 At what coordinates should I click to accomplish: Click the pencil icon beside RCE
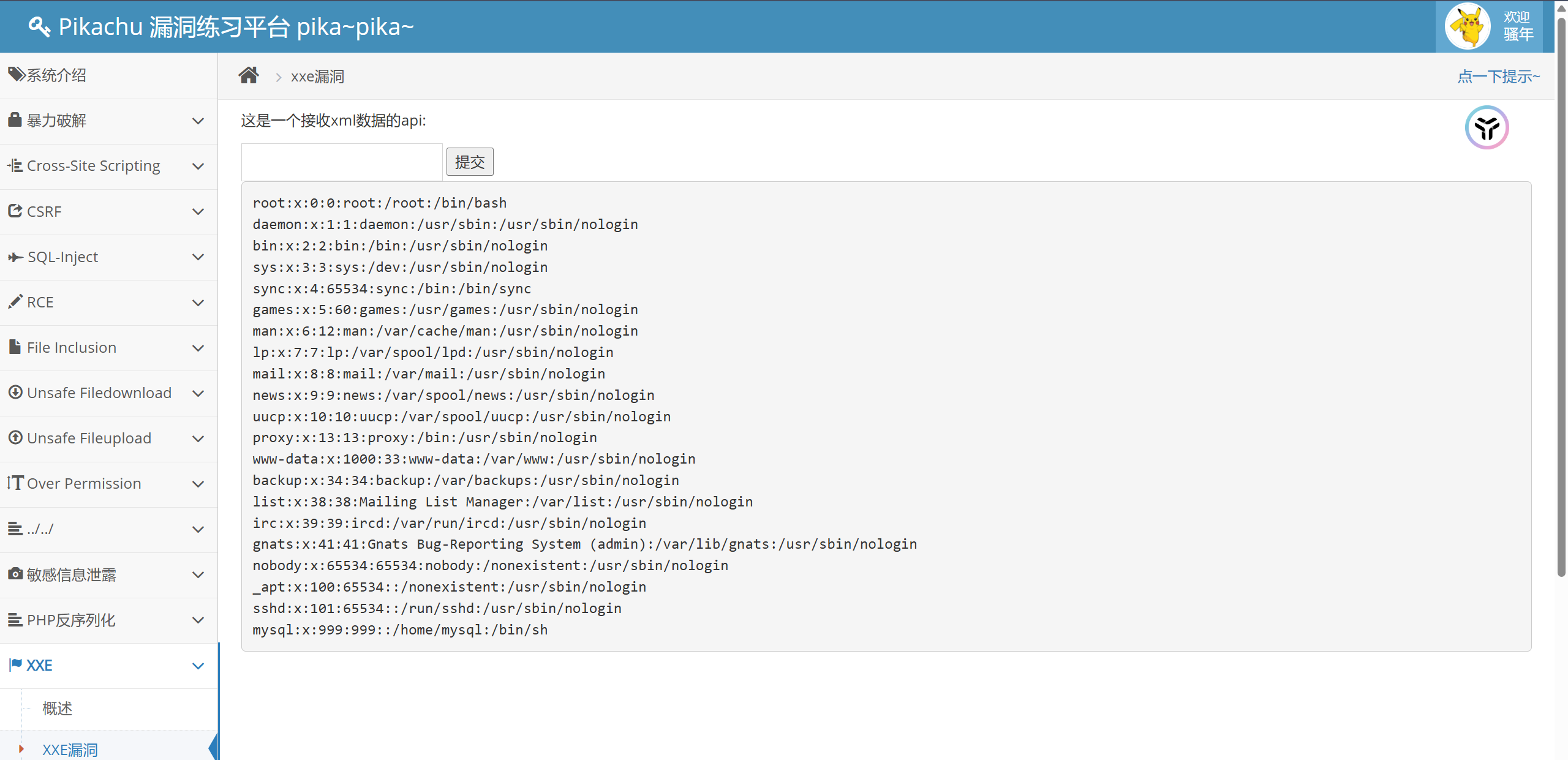coord(15,302)
